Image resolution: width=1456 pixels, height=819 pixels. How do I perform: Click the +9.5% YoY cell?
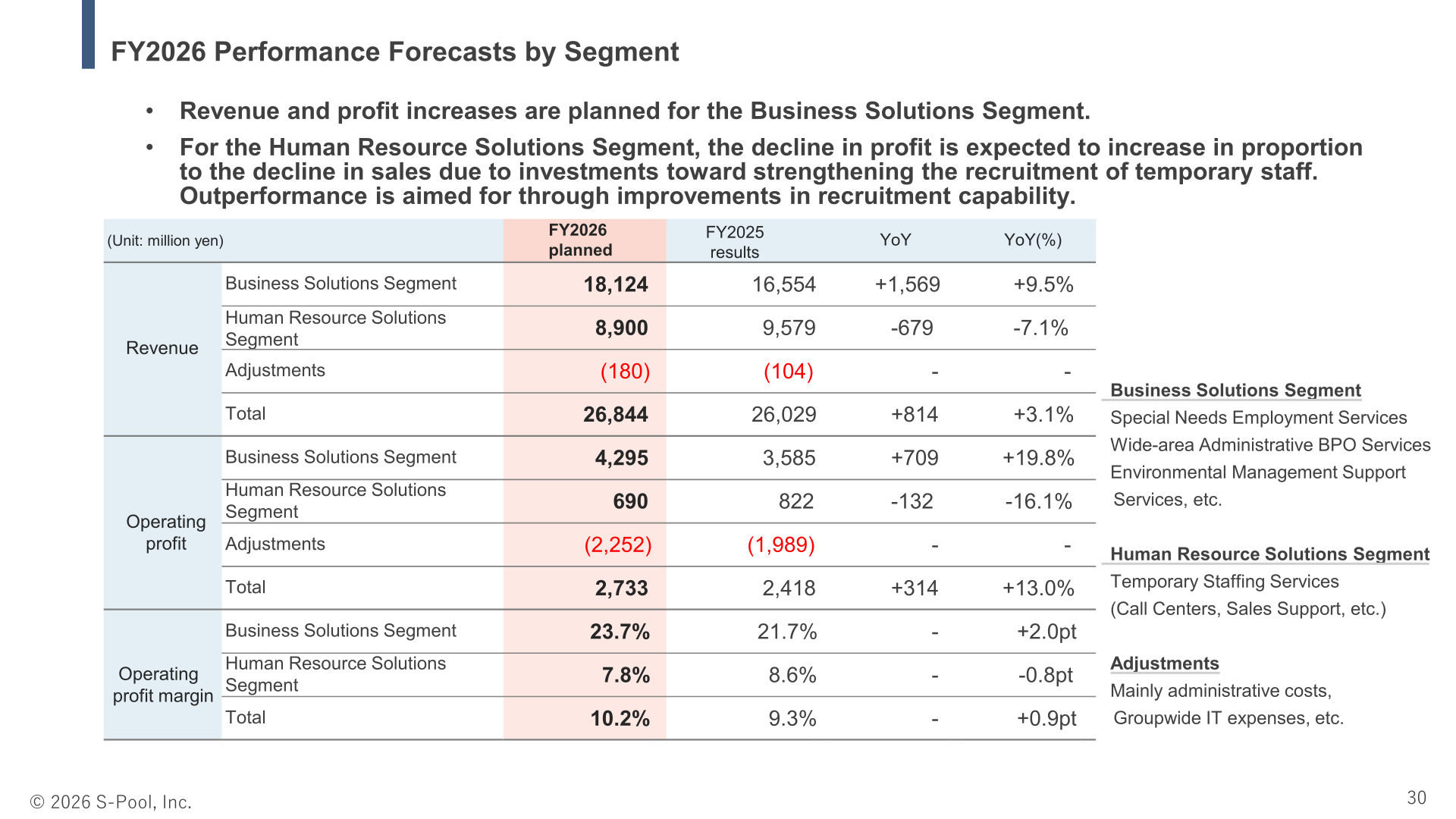[x=1043, y=284]
